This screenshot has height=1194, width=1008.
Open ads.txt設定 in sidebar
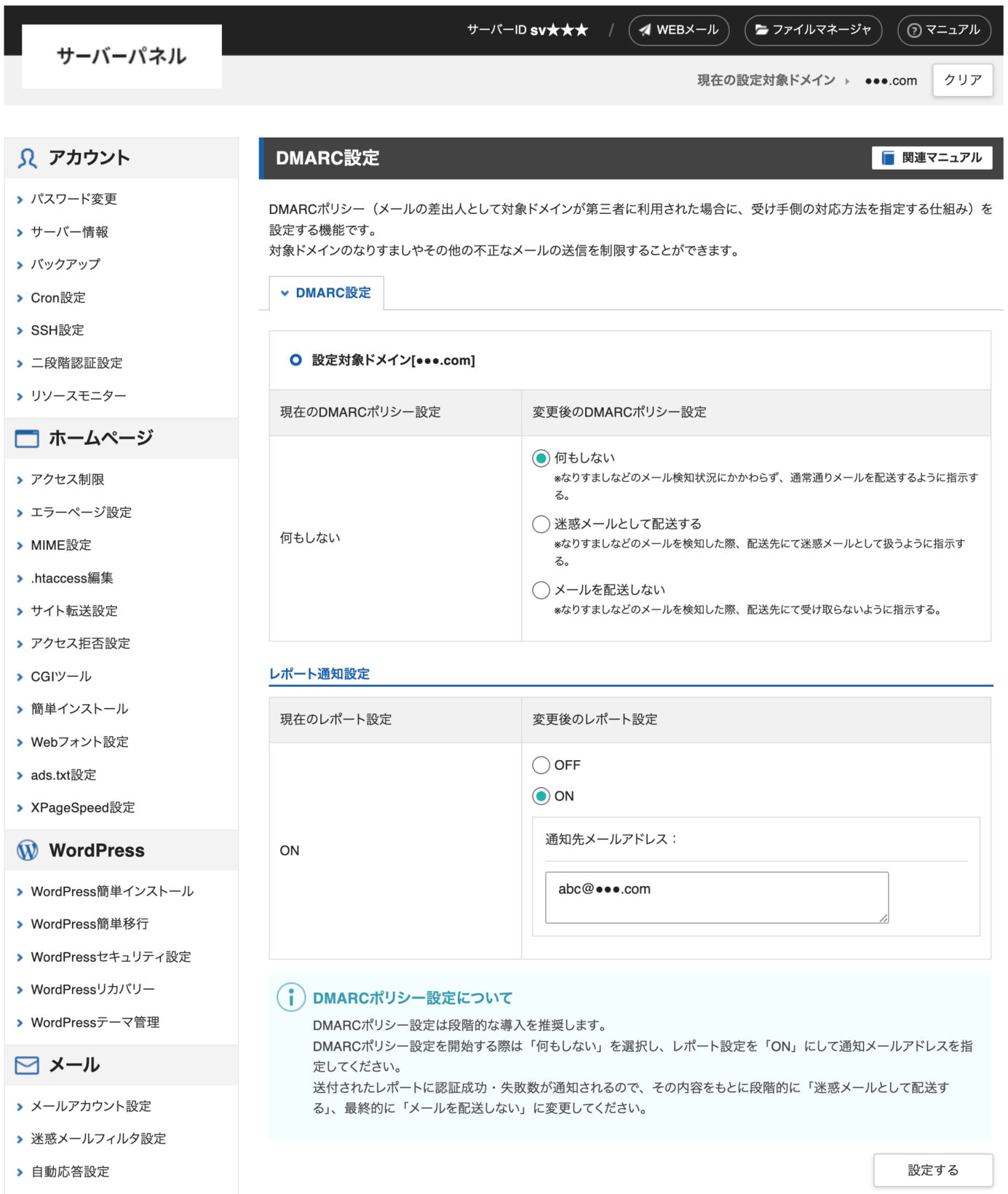(x=63, y=775)
